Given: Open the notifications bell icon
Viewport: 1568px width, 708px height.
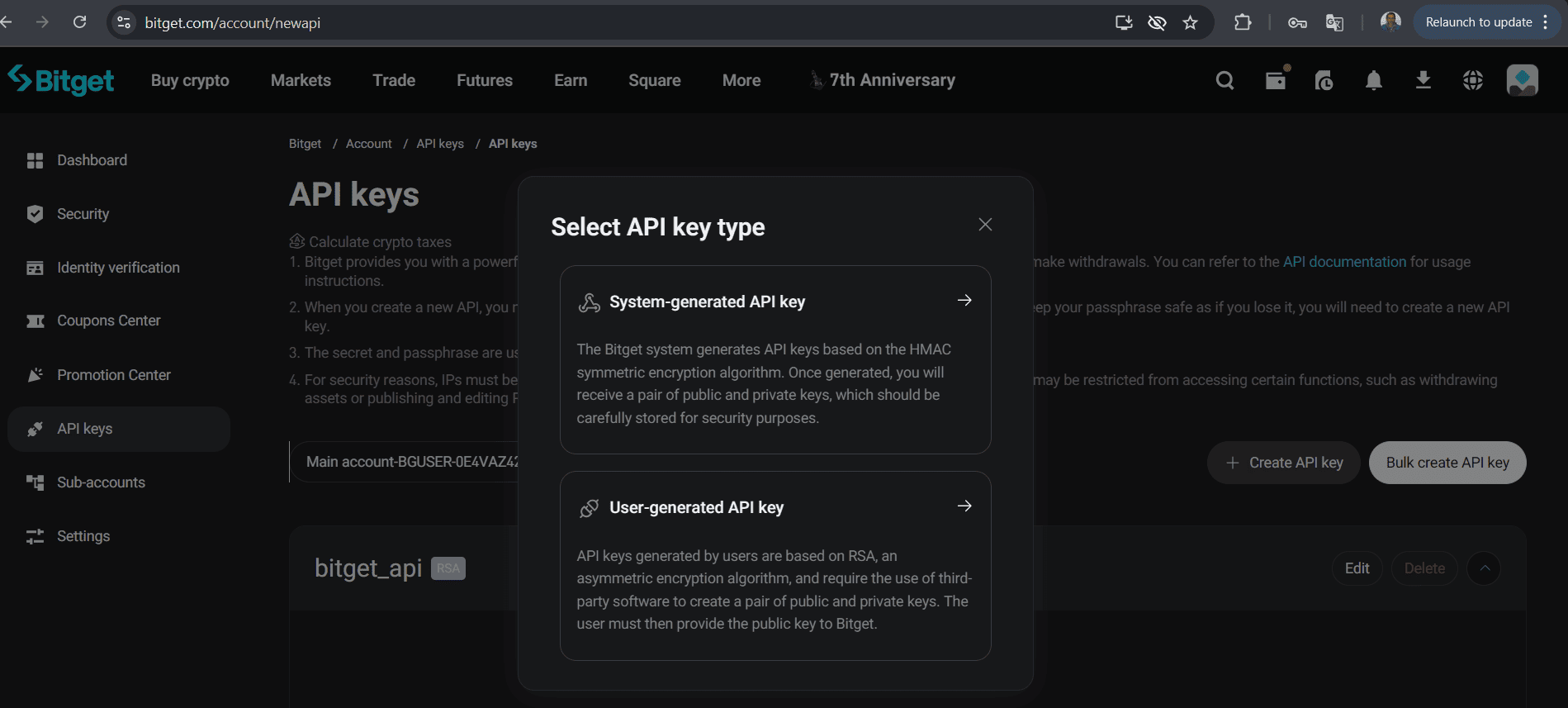Looking at the screenshot, I should 1373,80.
